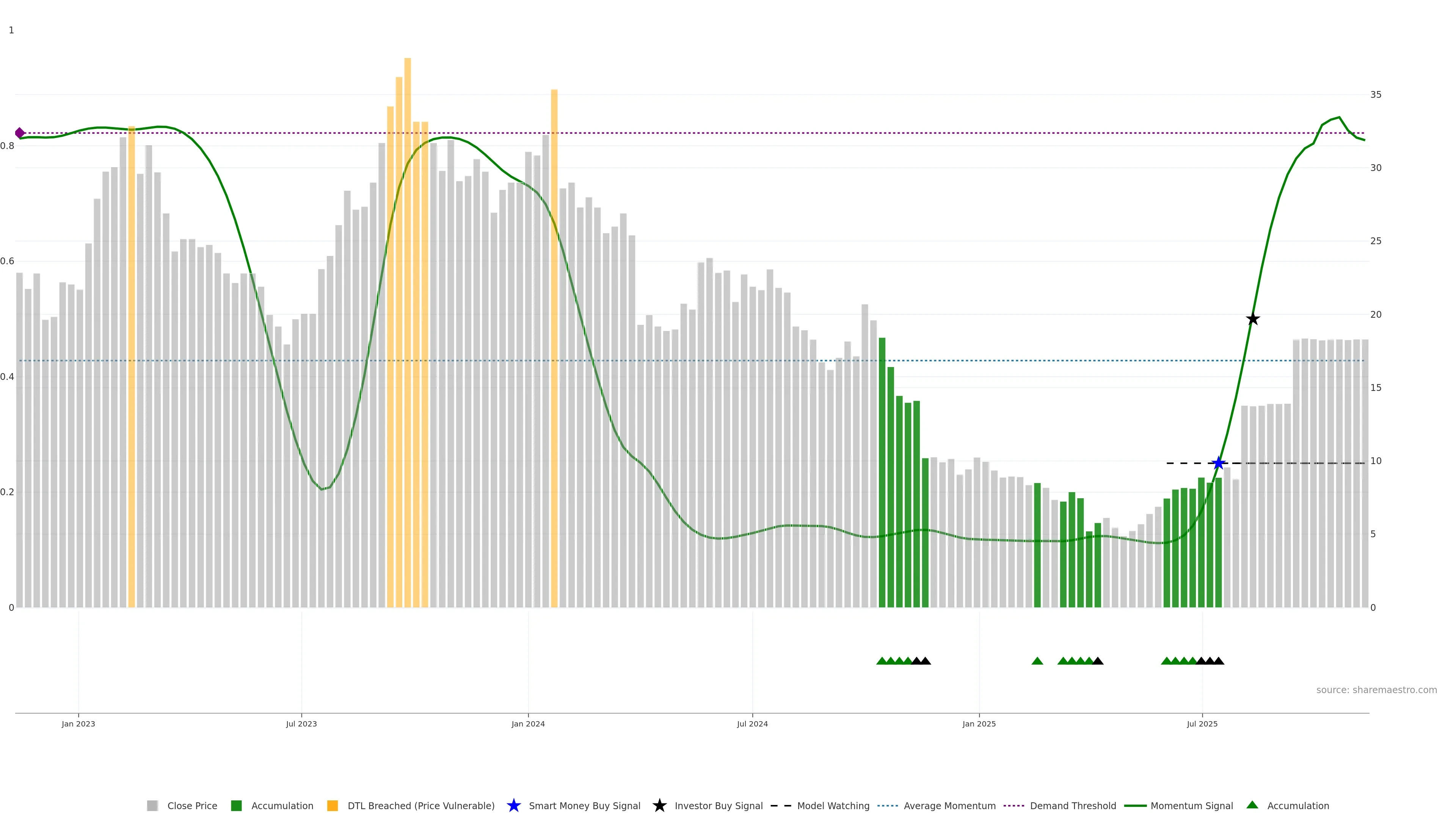The image size is (1456, 819).
Task: Click the Jan 2023 x-axis label
Action: coord(78,723)
